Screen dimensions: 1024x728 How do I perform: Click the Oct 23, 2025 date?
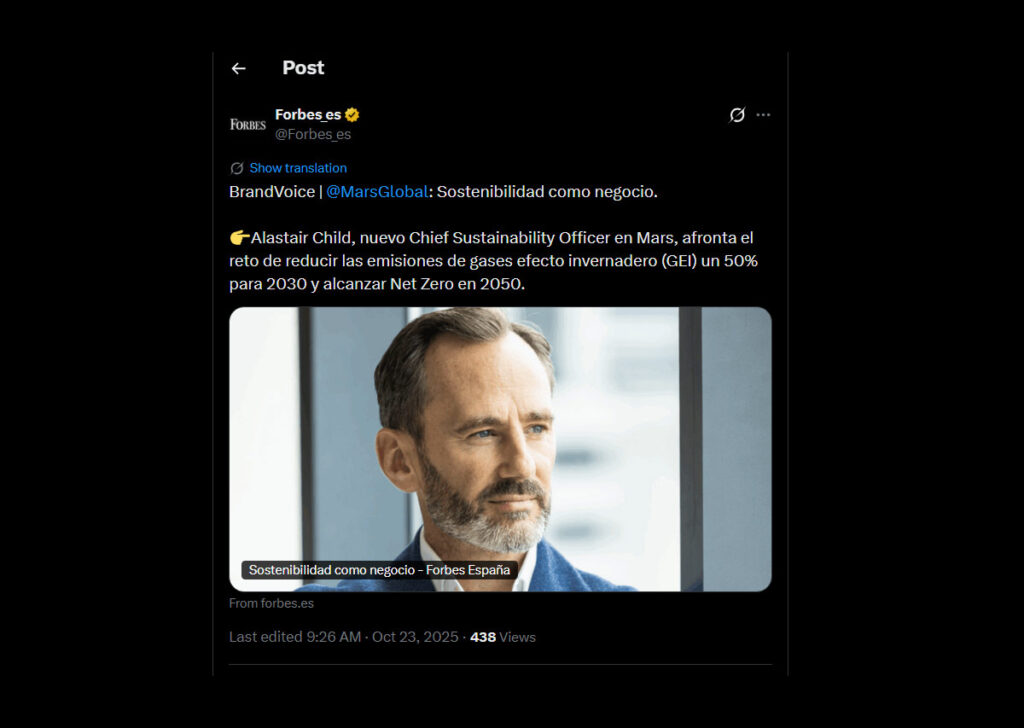tap(416, 637)
